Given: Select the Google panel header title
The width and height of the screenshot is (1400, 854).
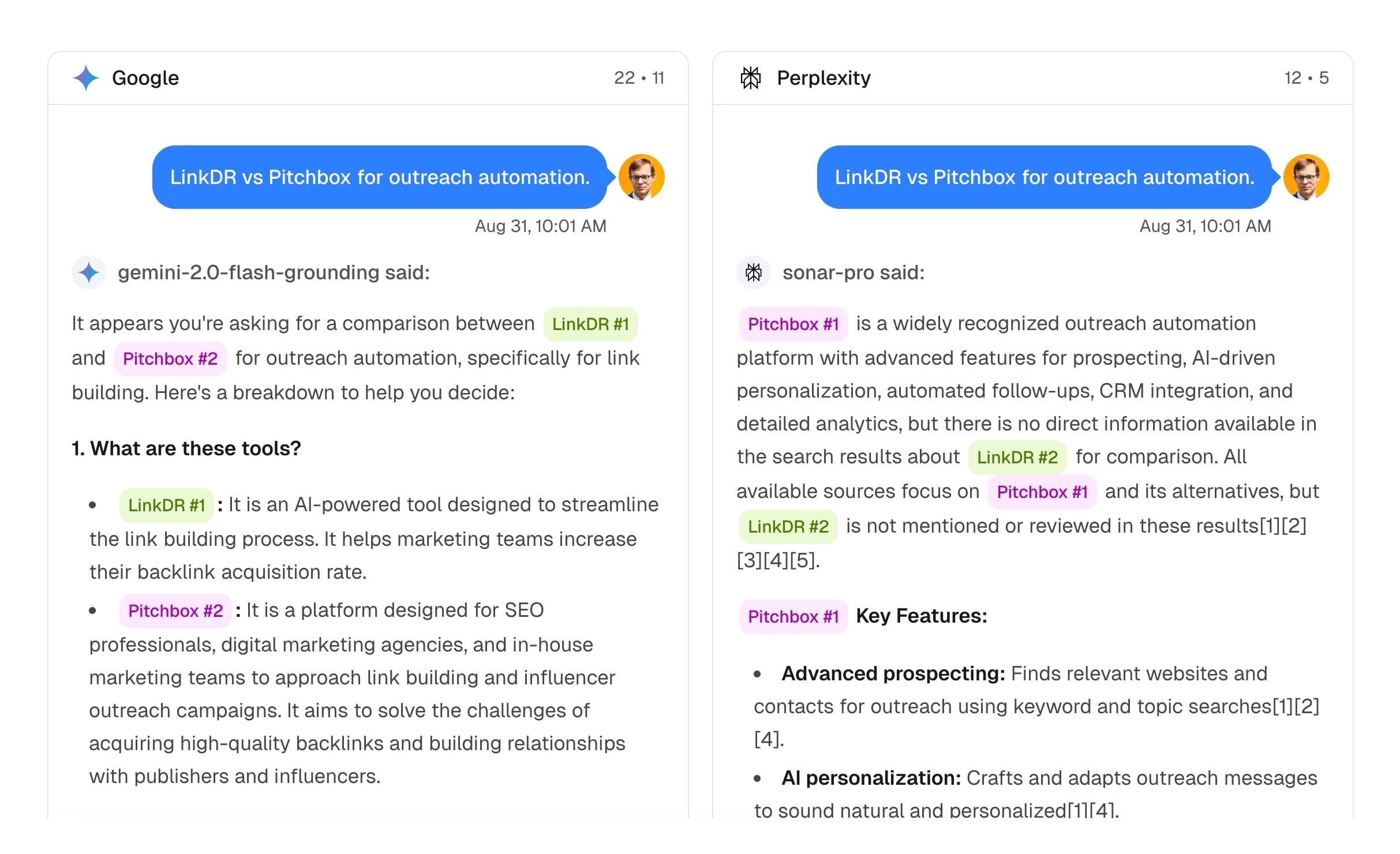Looking at the screenshot, I should [x=145, y=77].
